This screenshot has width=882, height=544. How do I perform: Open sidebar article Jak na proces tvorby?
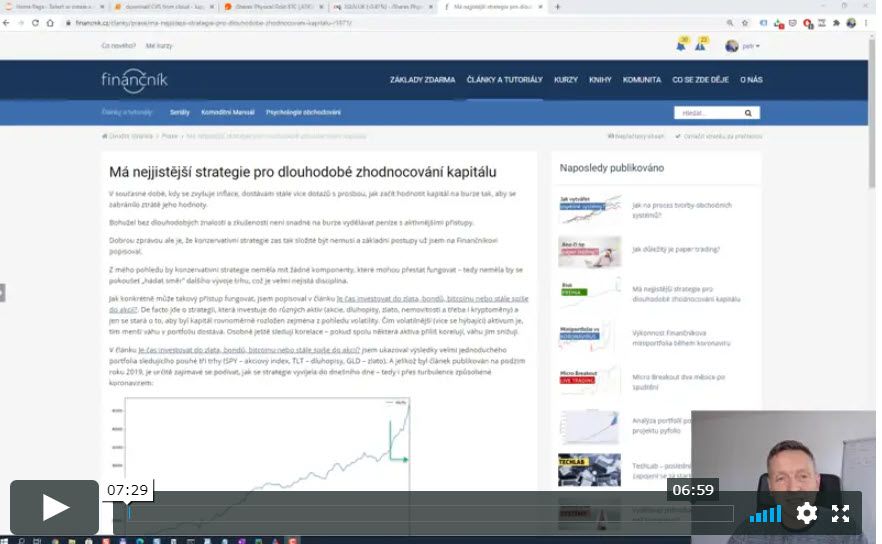(x=682, y=210)
